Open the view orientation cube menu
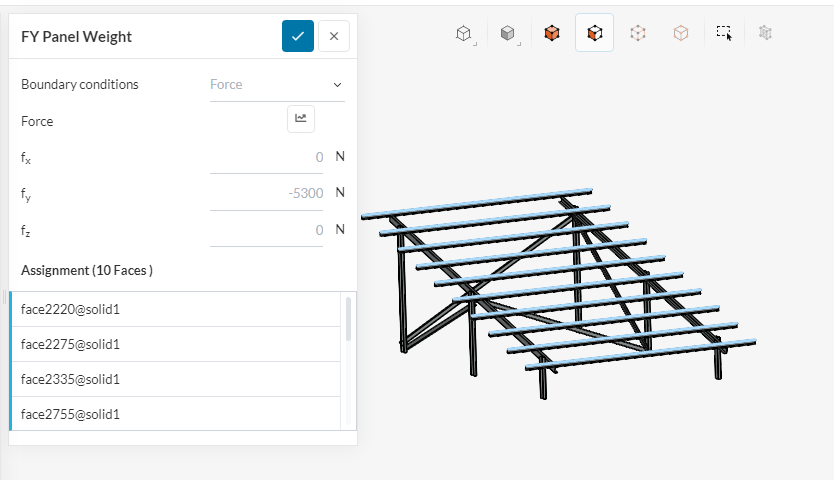Image resolution: width=834 pixels, height=480 pixels. click(463, 33)
